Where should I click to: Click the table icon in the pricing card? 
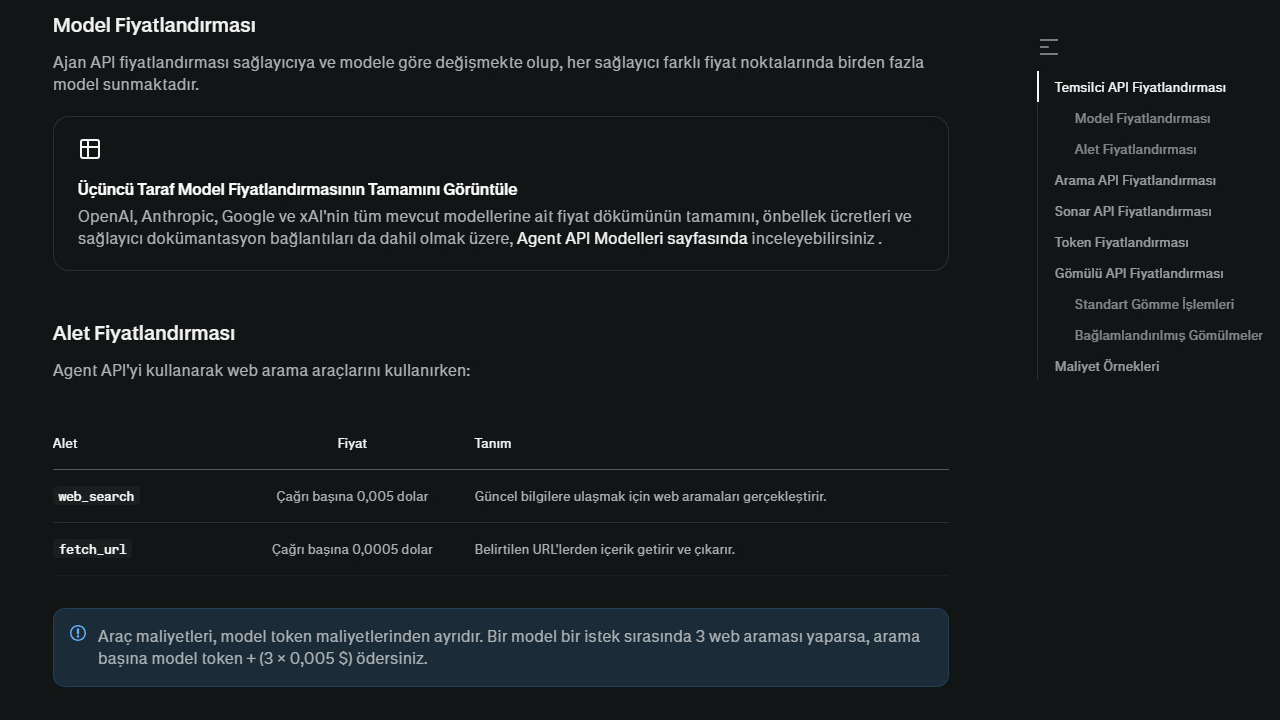tap(90, 149)
